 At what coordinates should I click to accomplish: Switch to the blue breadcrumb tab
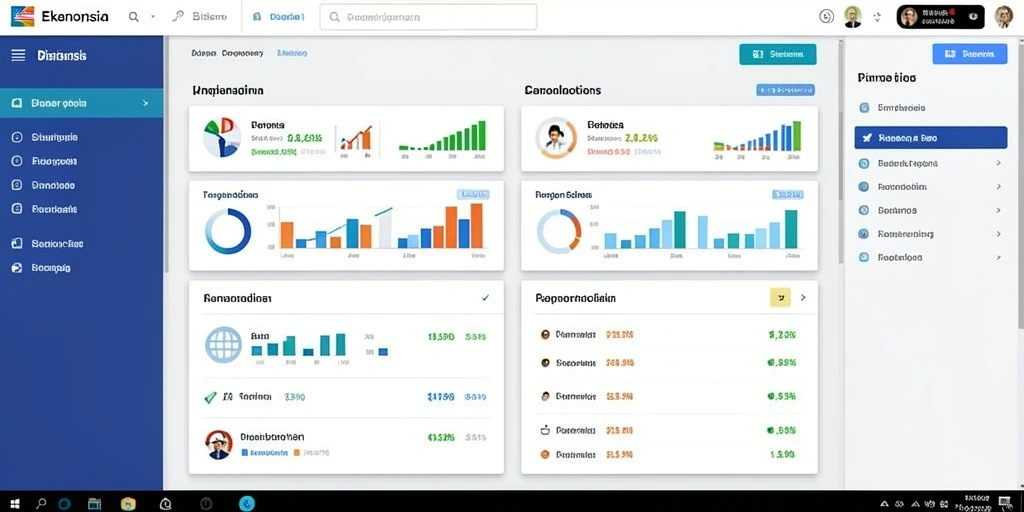tap(292, 53)
